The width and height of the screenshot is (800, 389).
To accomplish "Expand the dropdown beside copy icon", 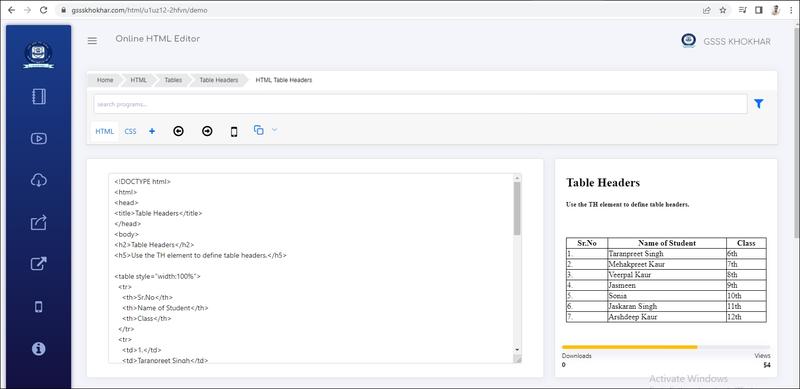I will [x=274, y=130].
